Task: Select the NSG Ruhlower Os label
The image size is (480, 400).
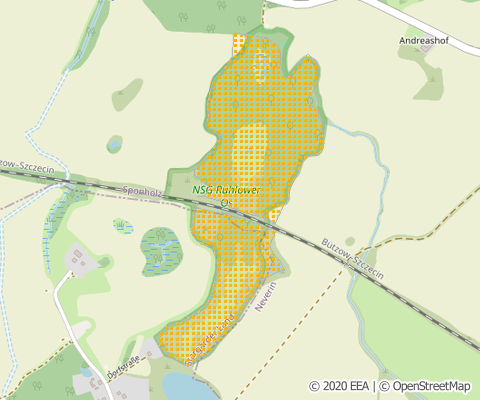Action: (226, 196)
